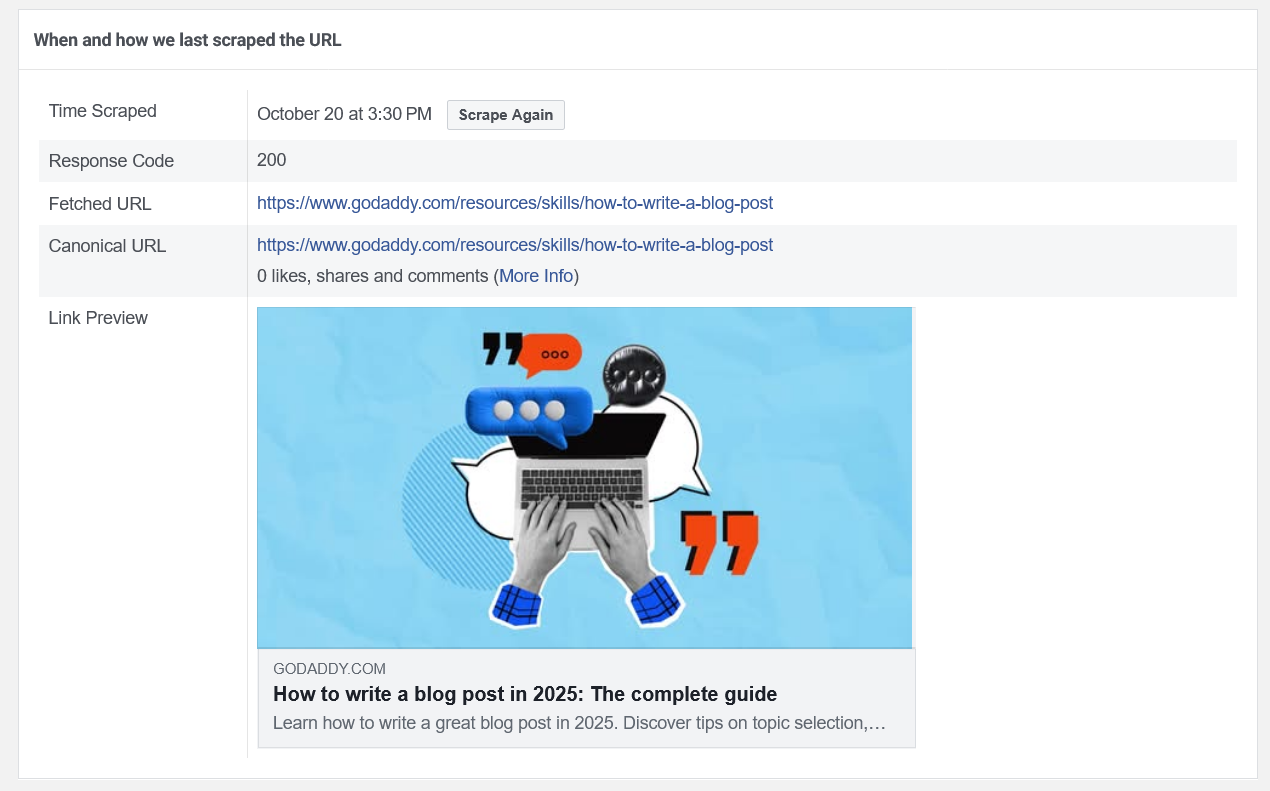The image size is (1270, 791).
Task: Click the Response Code row label
Action: (111, 161)
